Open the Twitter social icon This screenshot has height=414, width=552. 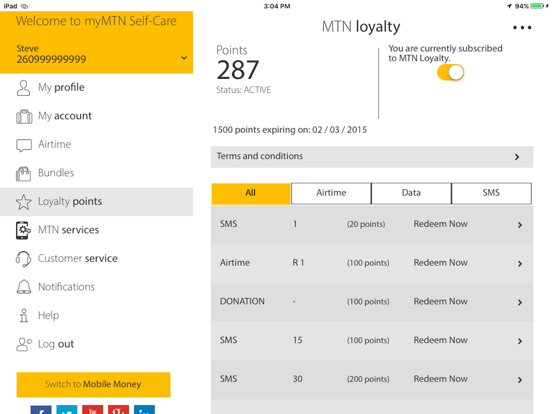point(67,410)
